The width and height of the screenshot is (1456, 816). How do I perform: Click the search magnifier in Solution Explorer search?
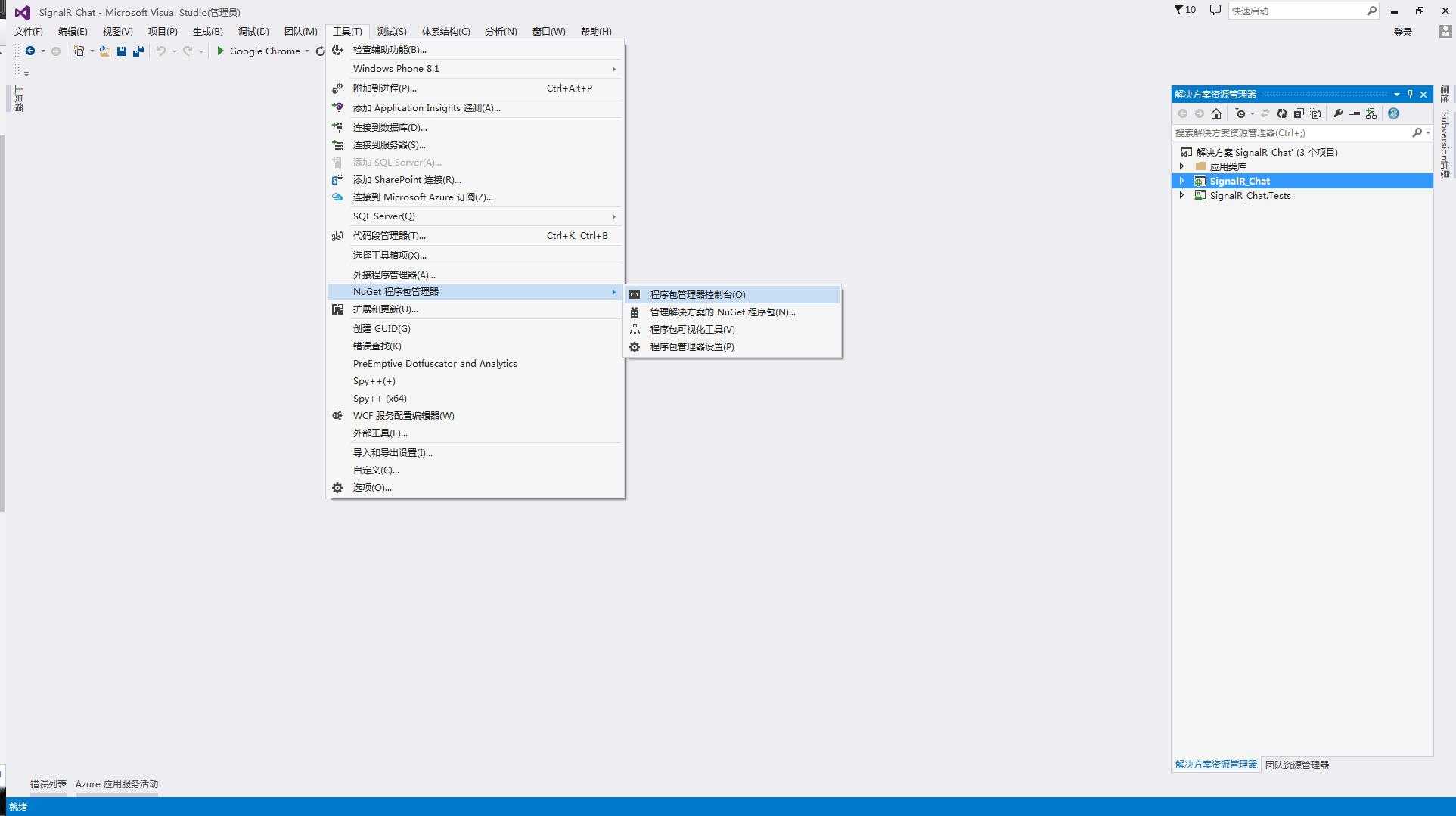[1417, 132]
